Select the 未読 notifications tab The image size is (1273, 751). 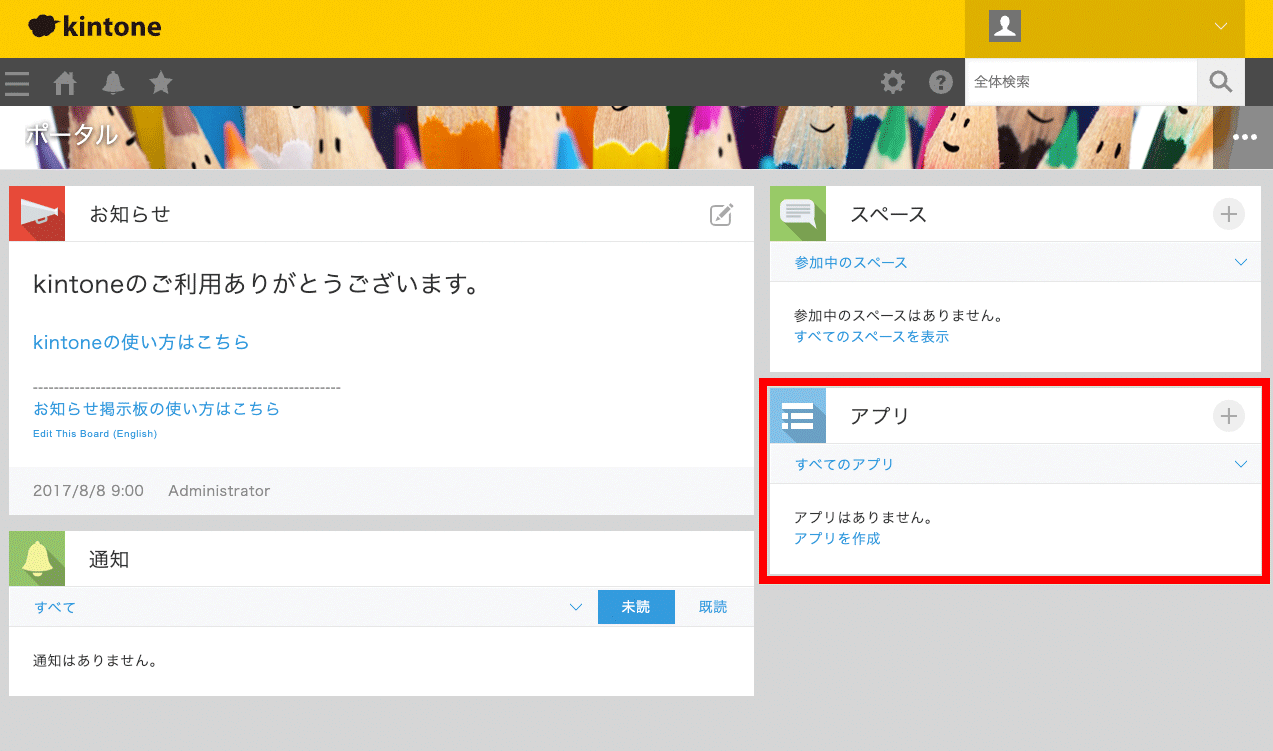tap(636, 607)
